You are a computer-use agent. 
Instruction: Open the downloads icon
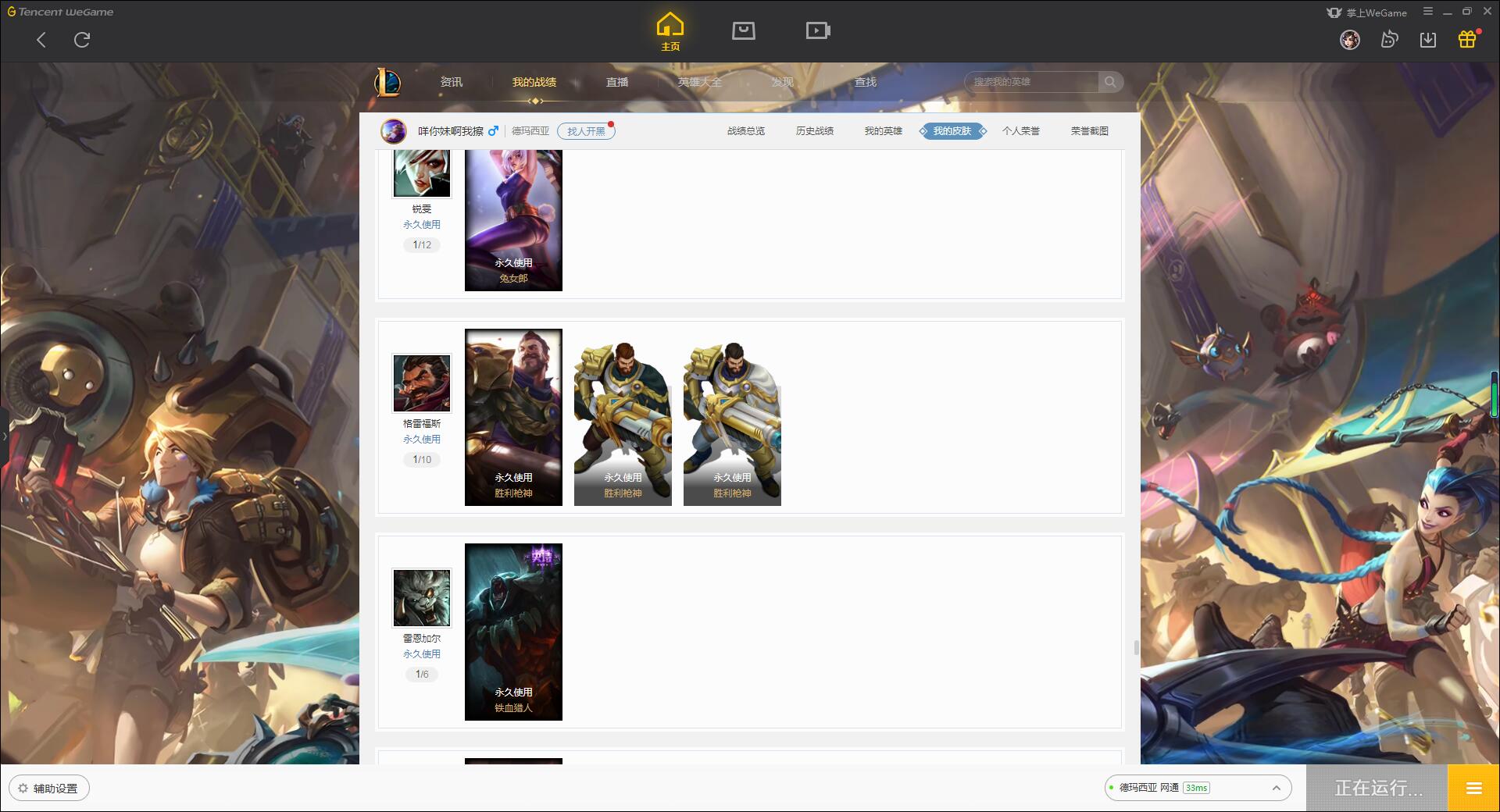[1428, 40]
